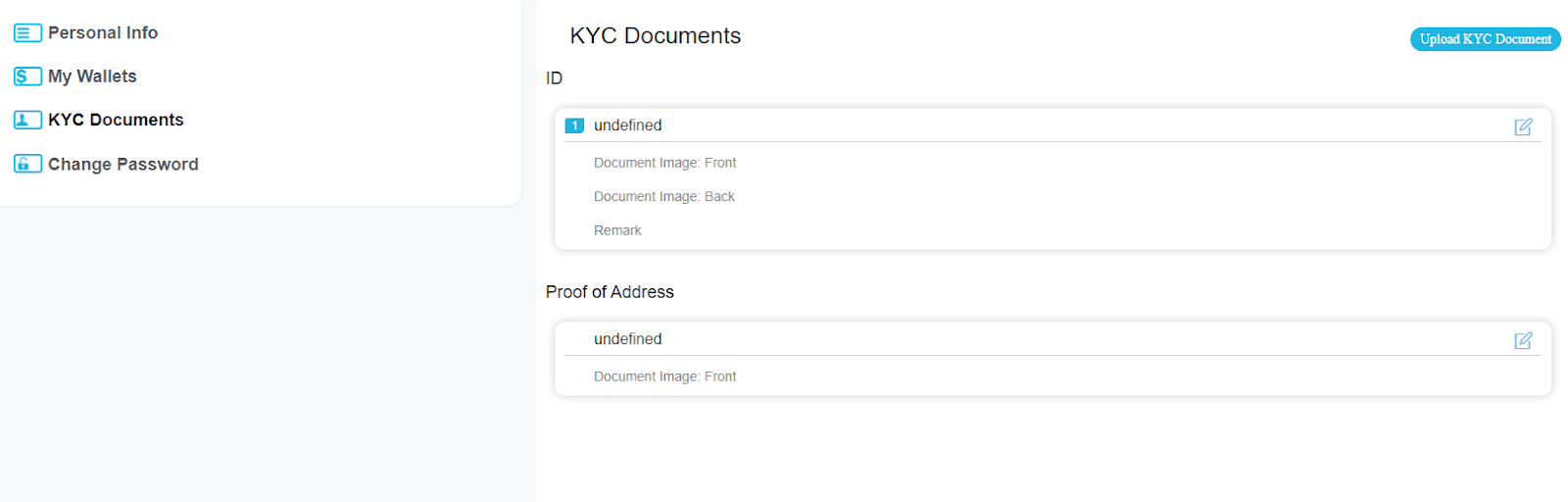
Task: Click the Personal Info list icon
Action: (x=27, y=33)
